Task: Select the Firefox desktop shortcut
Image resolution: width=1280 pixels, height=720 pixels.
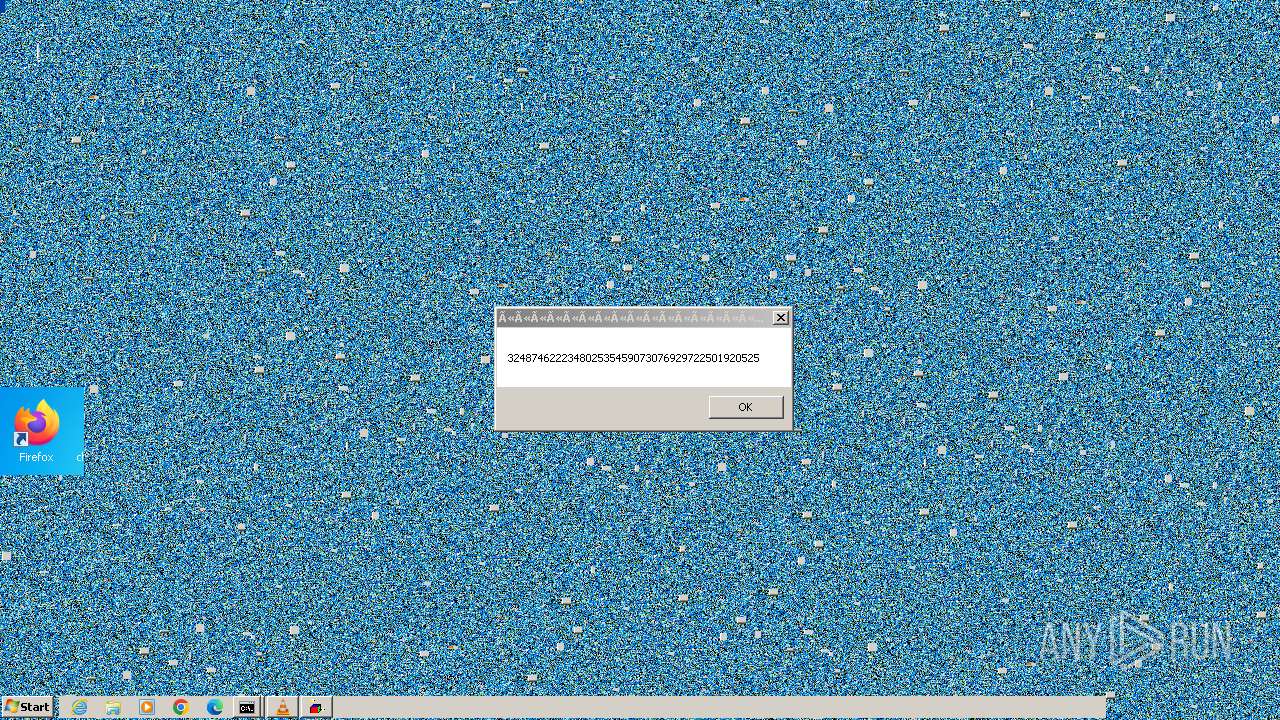Action: 37,431
